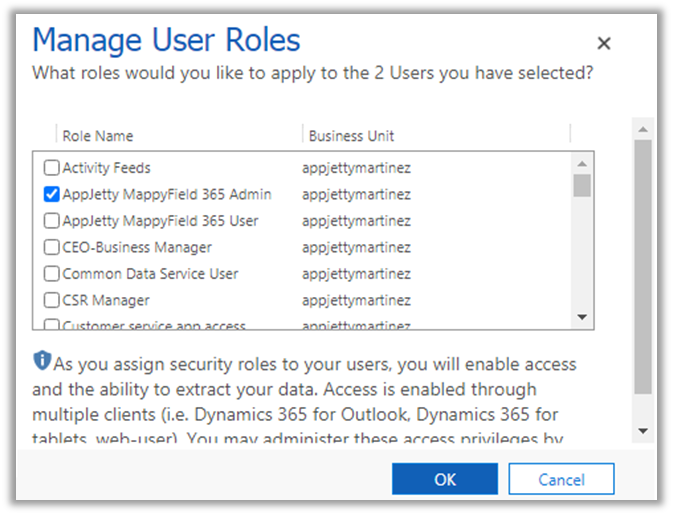Enable the AppJetty MappyField 365 User role
Viewport: 674px width, 515px height.
coord(52,221)
